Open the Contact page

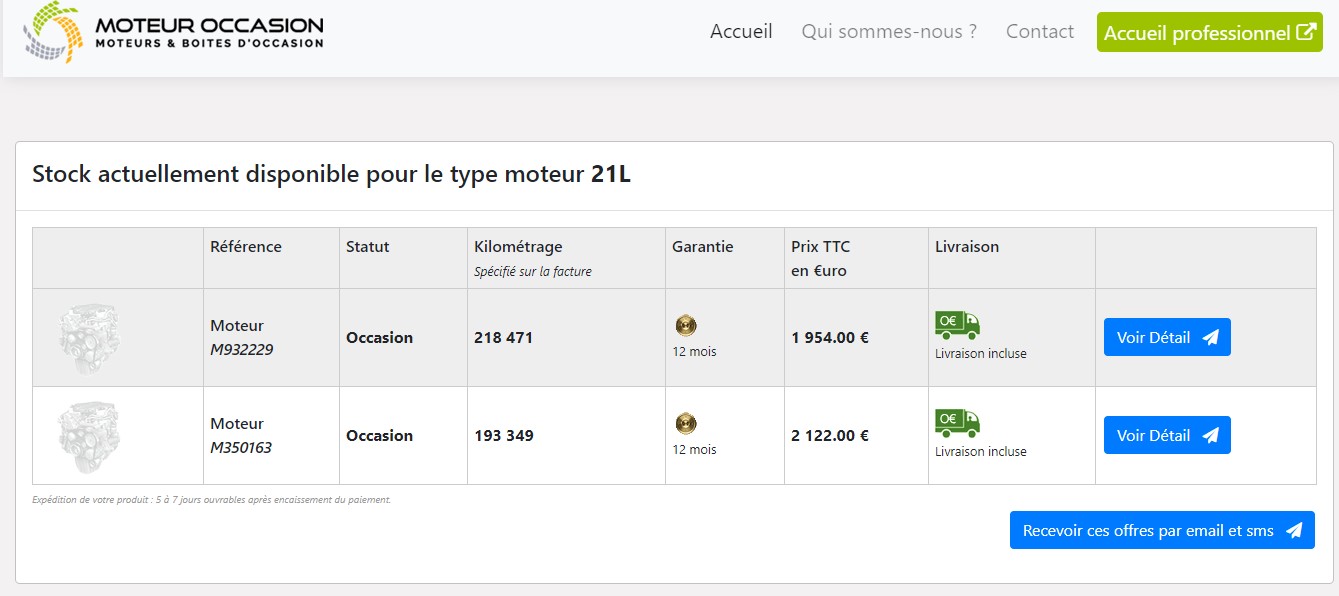(1040, 32)
